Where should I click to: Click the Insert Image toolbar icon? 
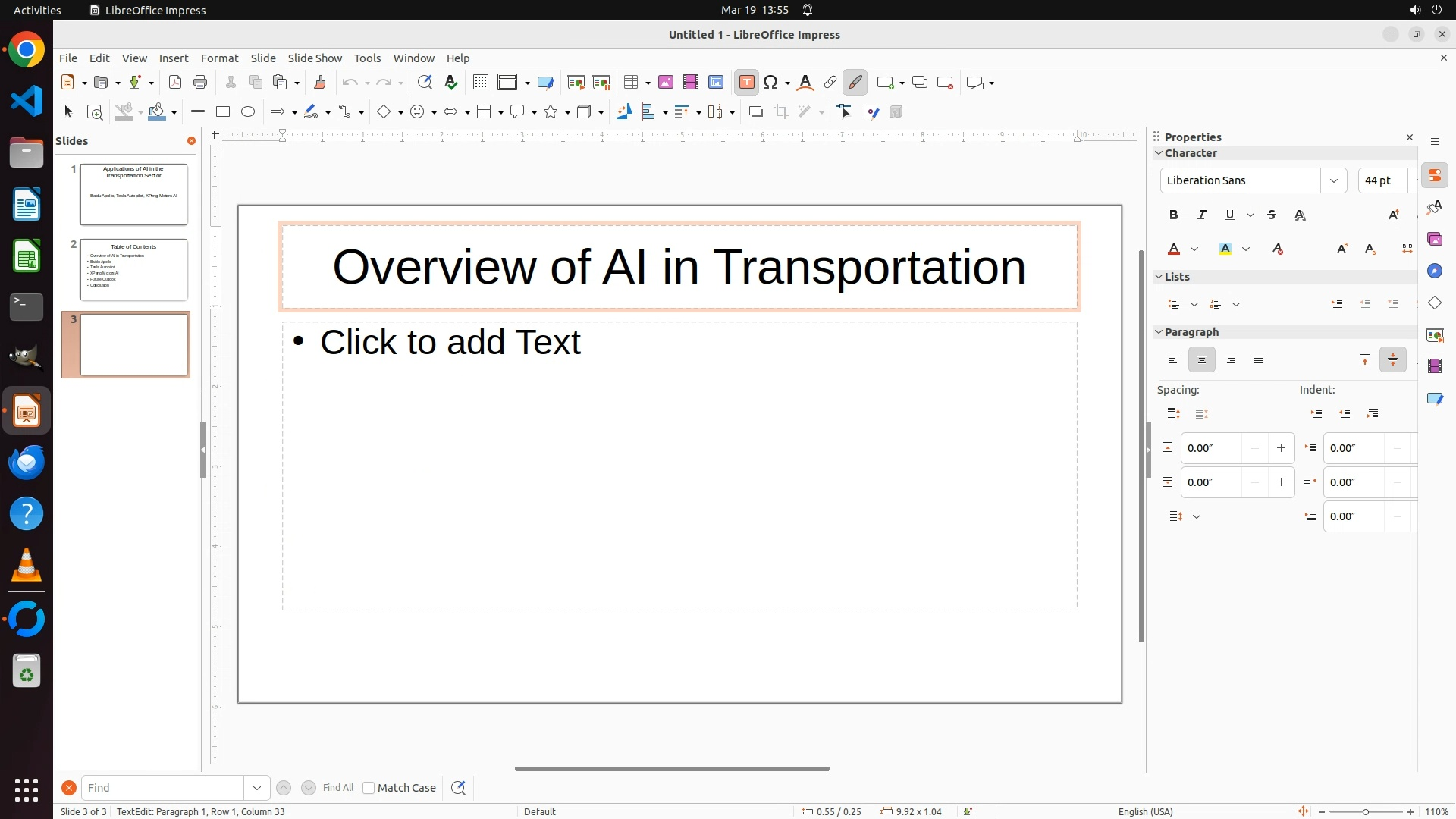[x=666, y=83]
